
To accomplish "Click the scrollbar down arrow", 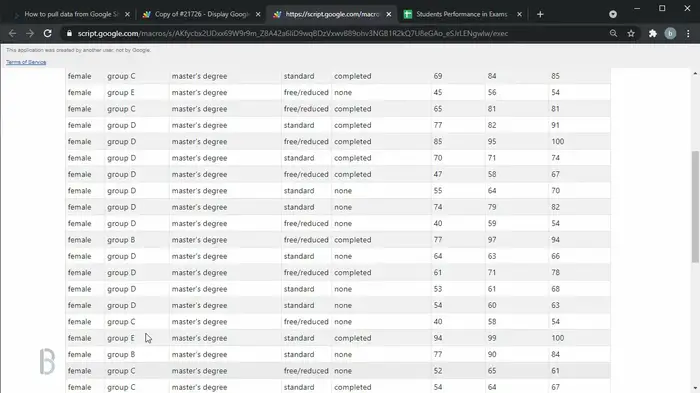I will click(695, 389).
